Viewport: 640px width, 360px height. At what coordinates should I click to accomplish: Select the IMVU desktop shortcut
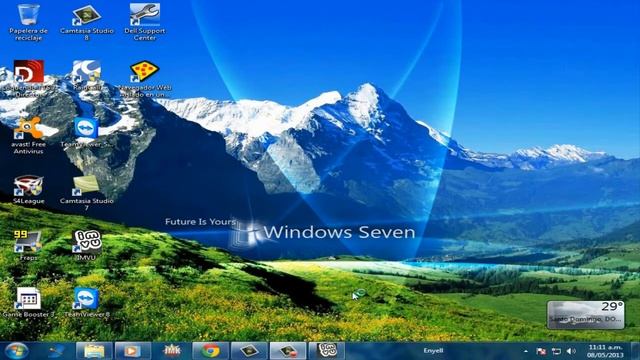pyautogui.click(x=87, y=246)
